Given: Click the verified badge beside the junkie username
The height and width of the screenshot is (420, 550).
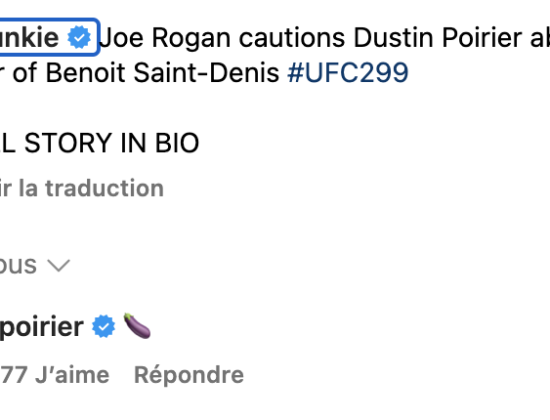Looking at the screenshot, I should point(79,37).
